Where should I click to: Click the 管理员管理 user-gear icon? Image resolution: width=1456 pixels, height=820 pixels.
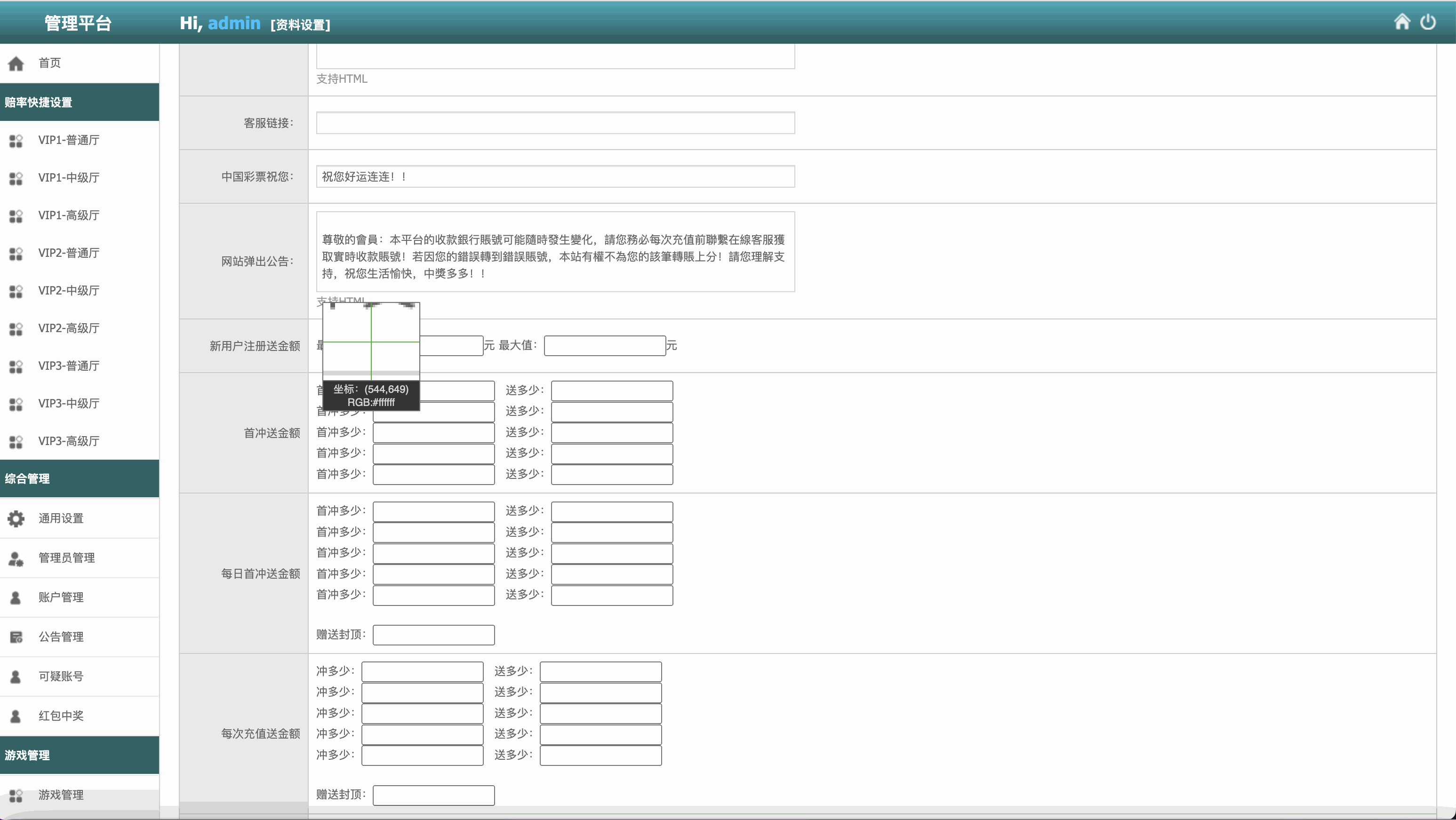click(x=16, y=558)
